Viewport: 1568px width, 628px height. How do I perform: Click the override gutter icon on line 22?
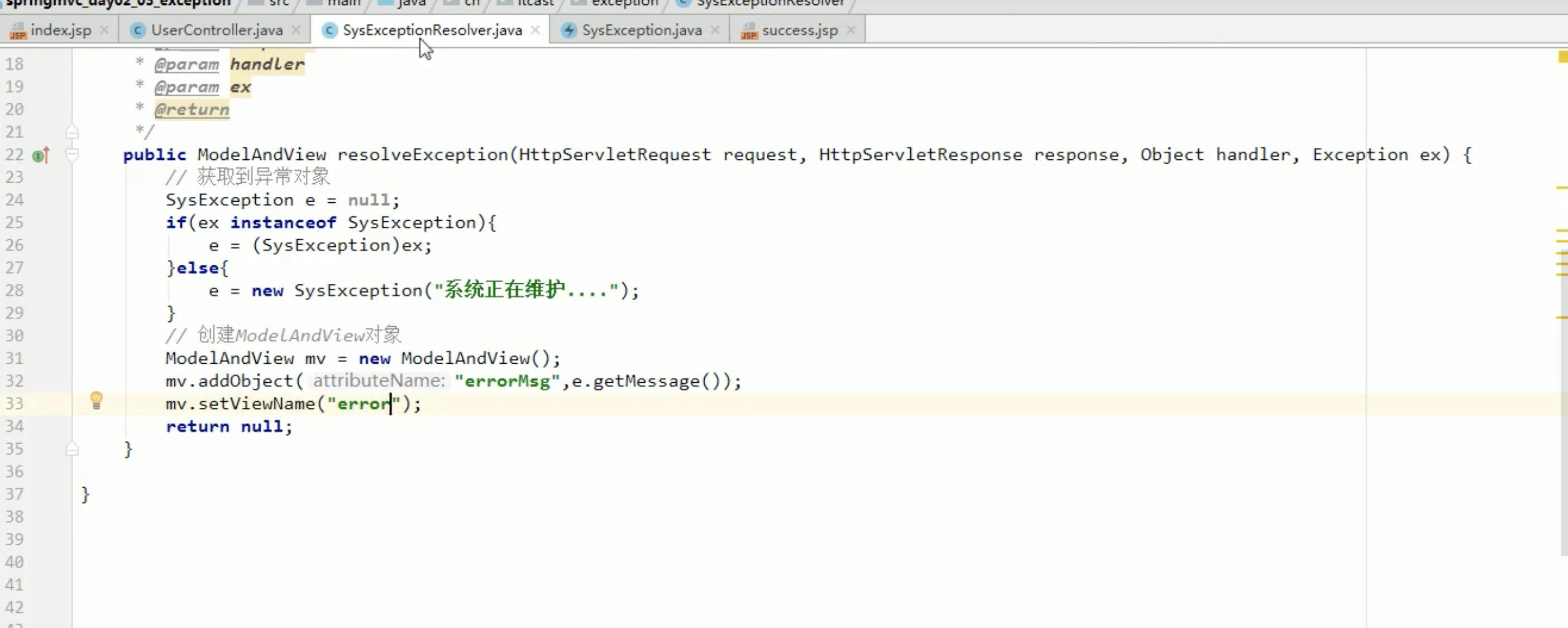(x=41, y=155)
